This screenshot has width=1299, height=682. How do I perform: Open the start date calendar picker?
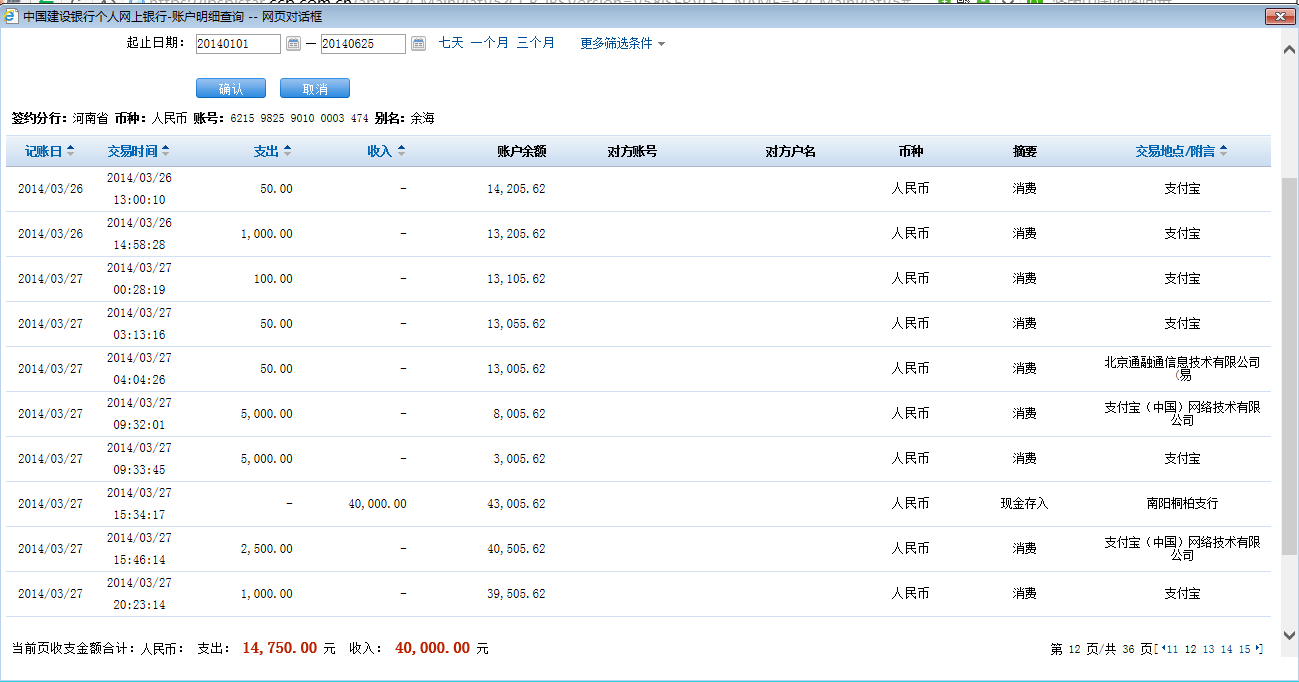click(293, 43)
